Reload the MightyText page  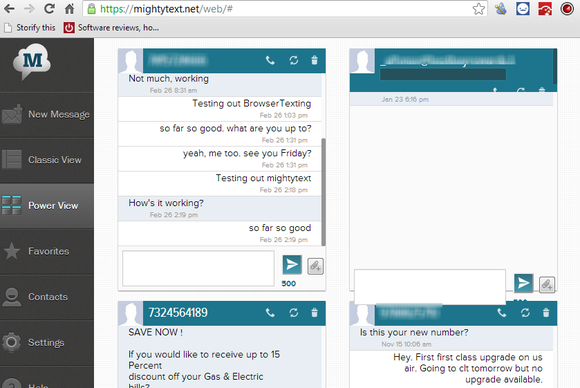[x=49, y=9]
